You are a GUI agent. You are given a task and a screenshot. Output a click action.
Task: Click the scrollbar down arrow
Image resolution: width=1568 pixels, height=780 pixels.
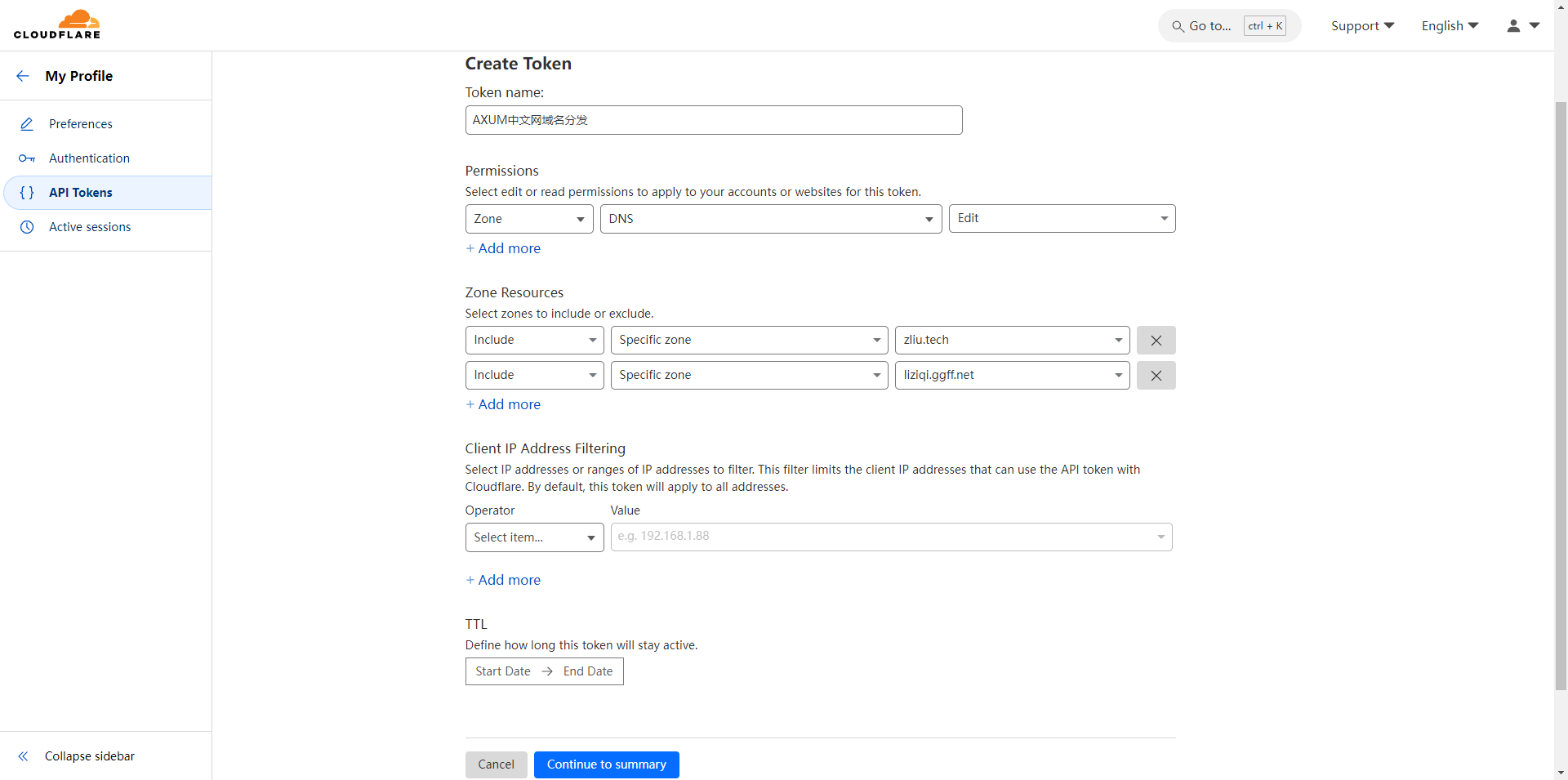coord(1561,773)
